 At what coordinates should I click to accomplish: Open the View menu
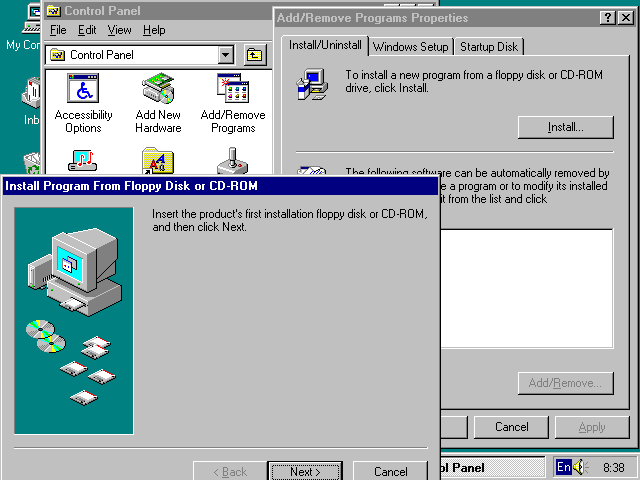point(119,31)
